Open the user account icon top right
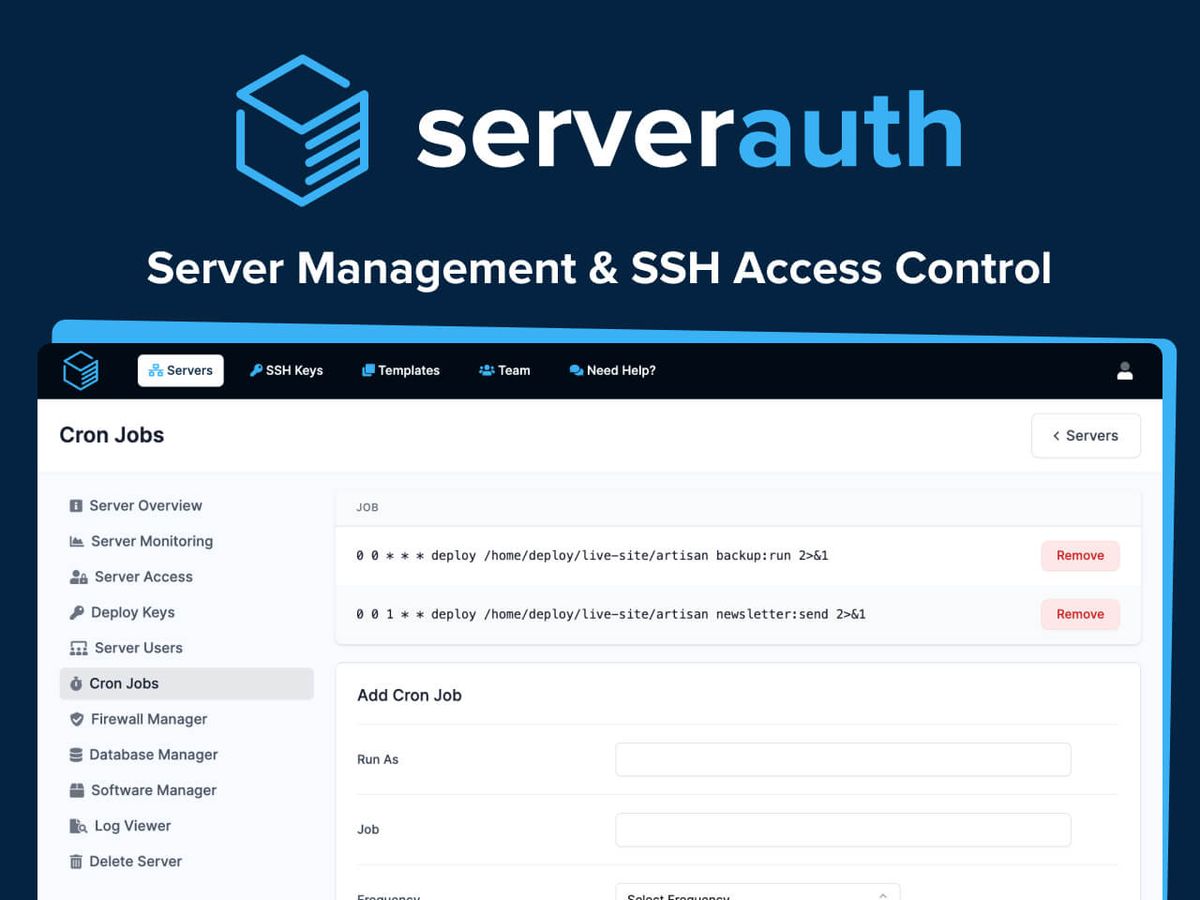1200x900 pixels. pos(1125,370)
